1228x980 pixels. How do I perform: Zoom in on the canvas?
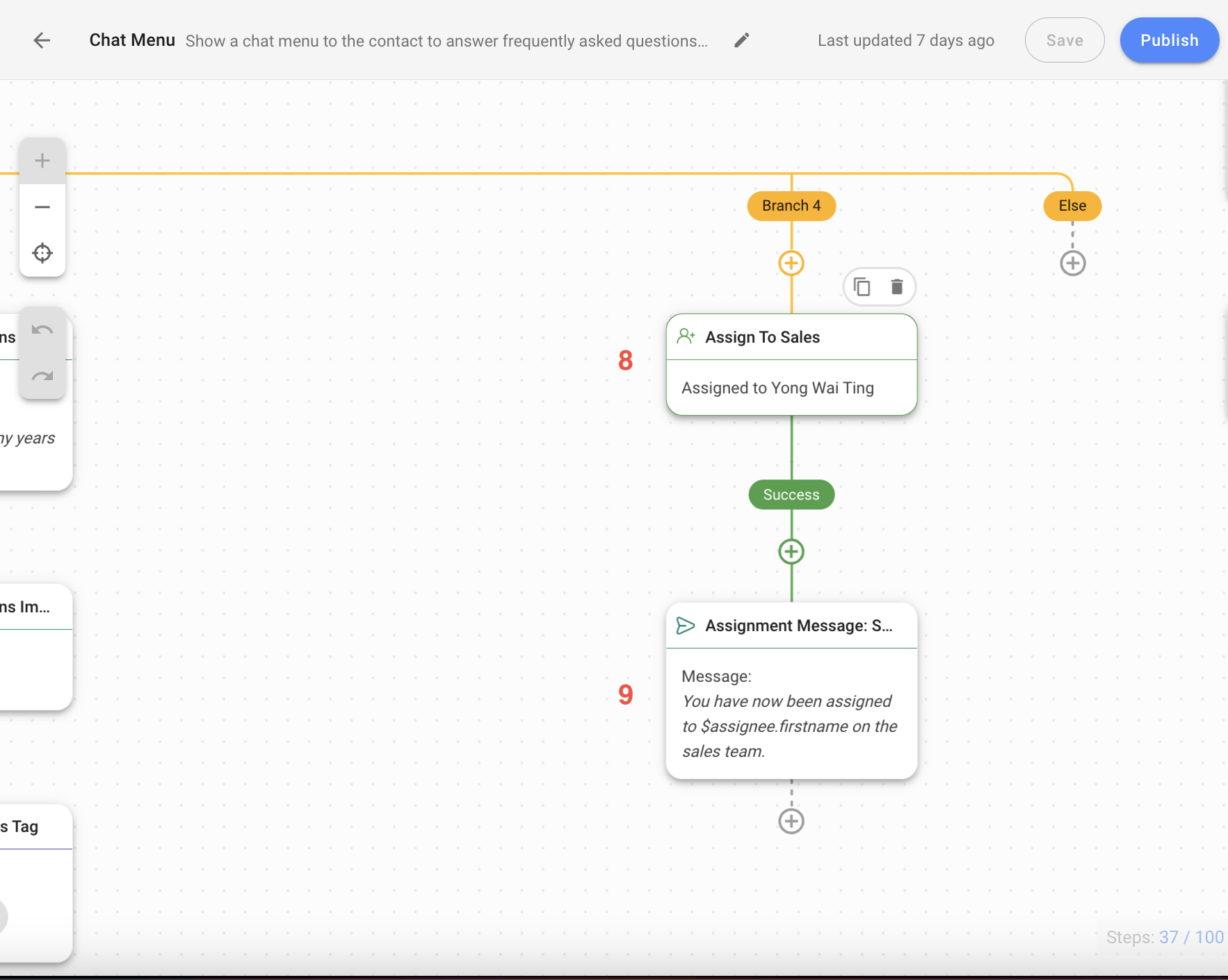pyautogui.click(x=42, y=160)
